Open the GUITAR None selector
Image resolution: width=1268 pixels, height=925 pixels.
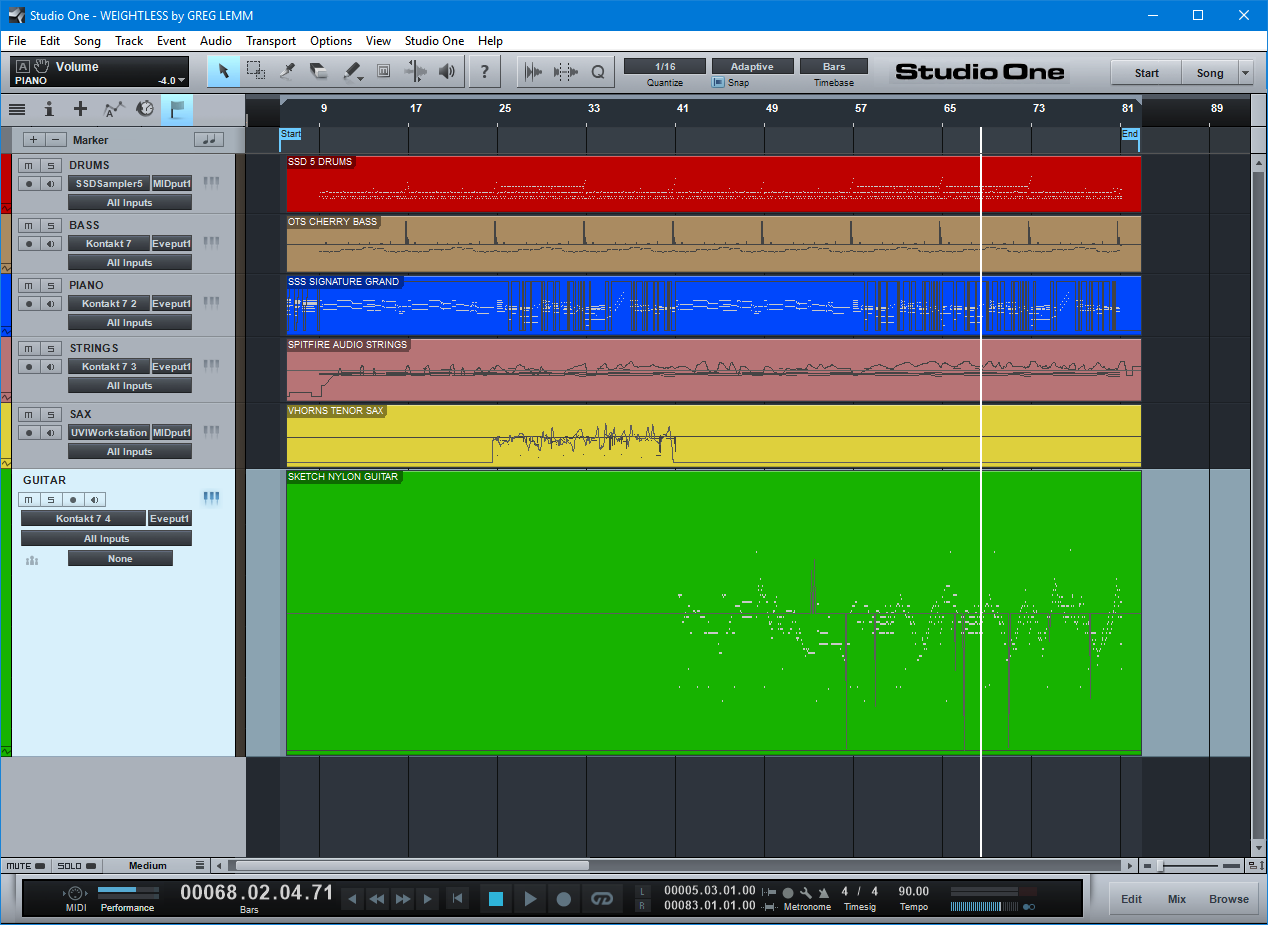(x=120, y=559)
